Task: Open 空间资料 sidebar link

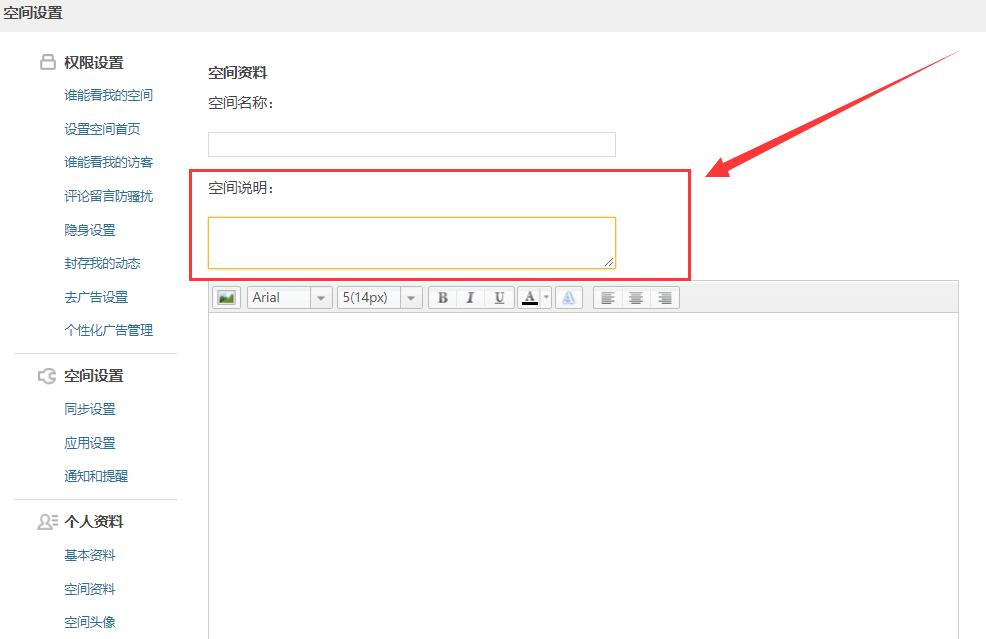Action: coord(89,589)
